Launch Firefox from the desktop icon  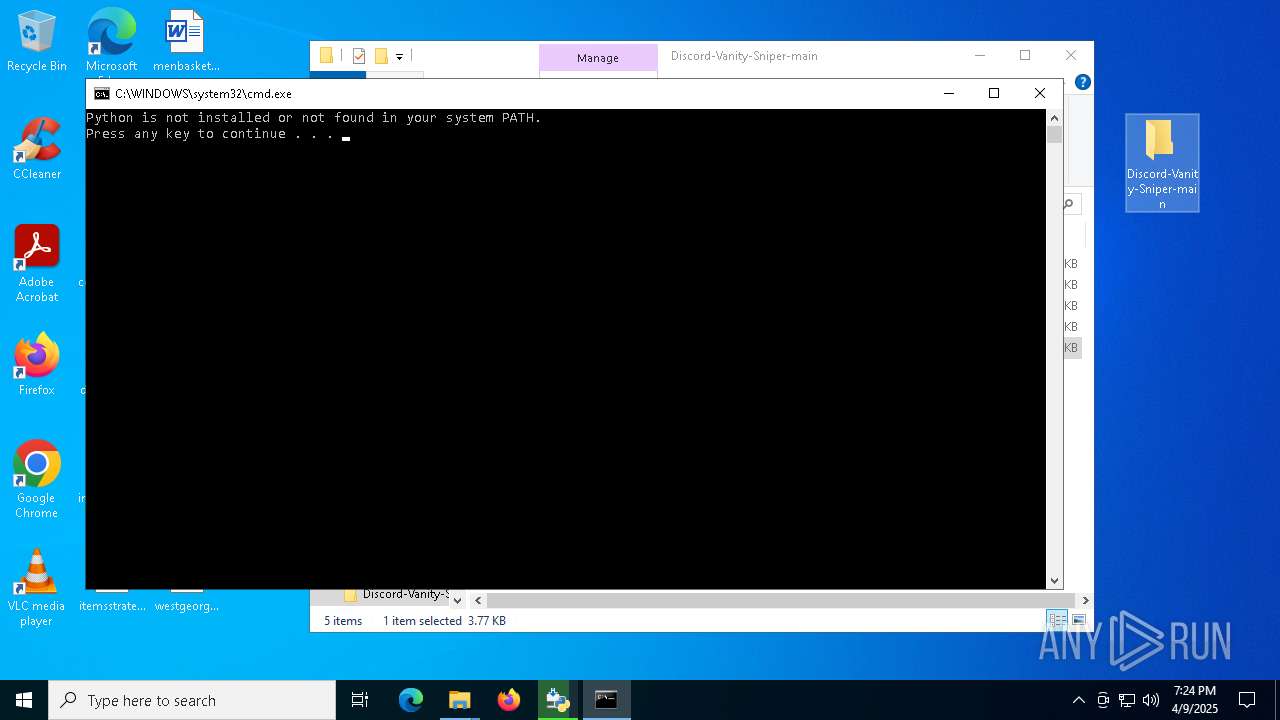click(x=37, y=365)
